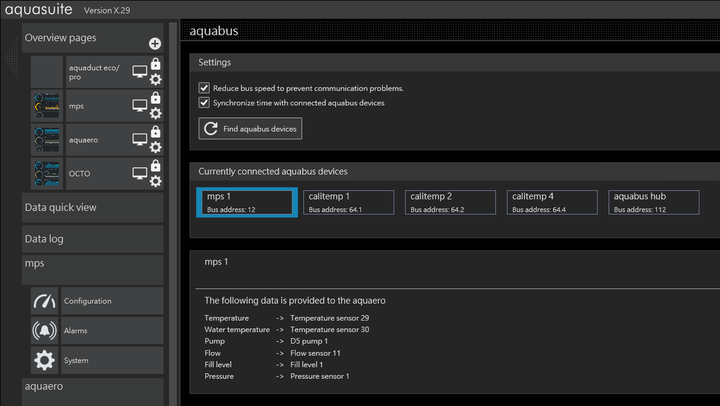
Task: Click Find aquabus devices button
Action: [x=250, y=129]
